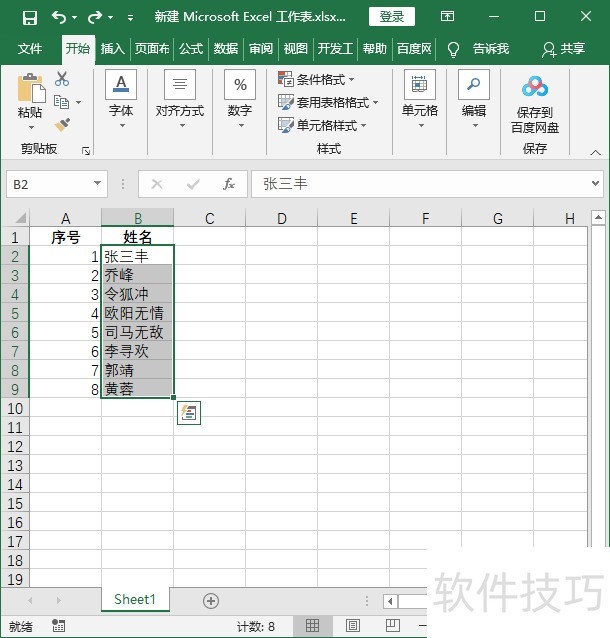The image size is (610, 638).
Task: Open the 编辑 editing group
Action: 474,99
